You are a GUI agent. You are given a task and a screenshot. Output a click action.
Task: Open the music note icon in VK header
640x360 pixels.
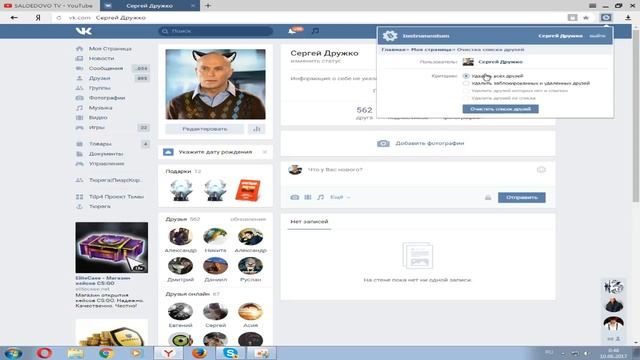tap(315, 31)
